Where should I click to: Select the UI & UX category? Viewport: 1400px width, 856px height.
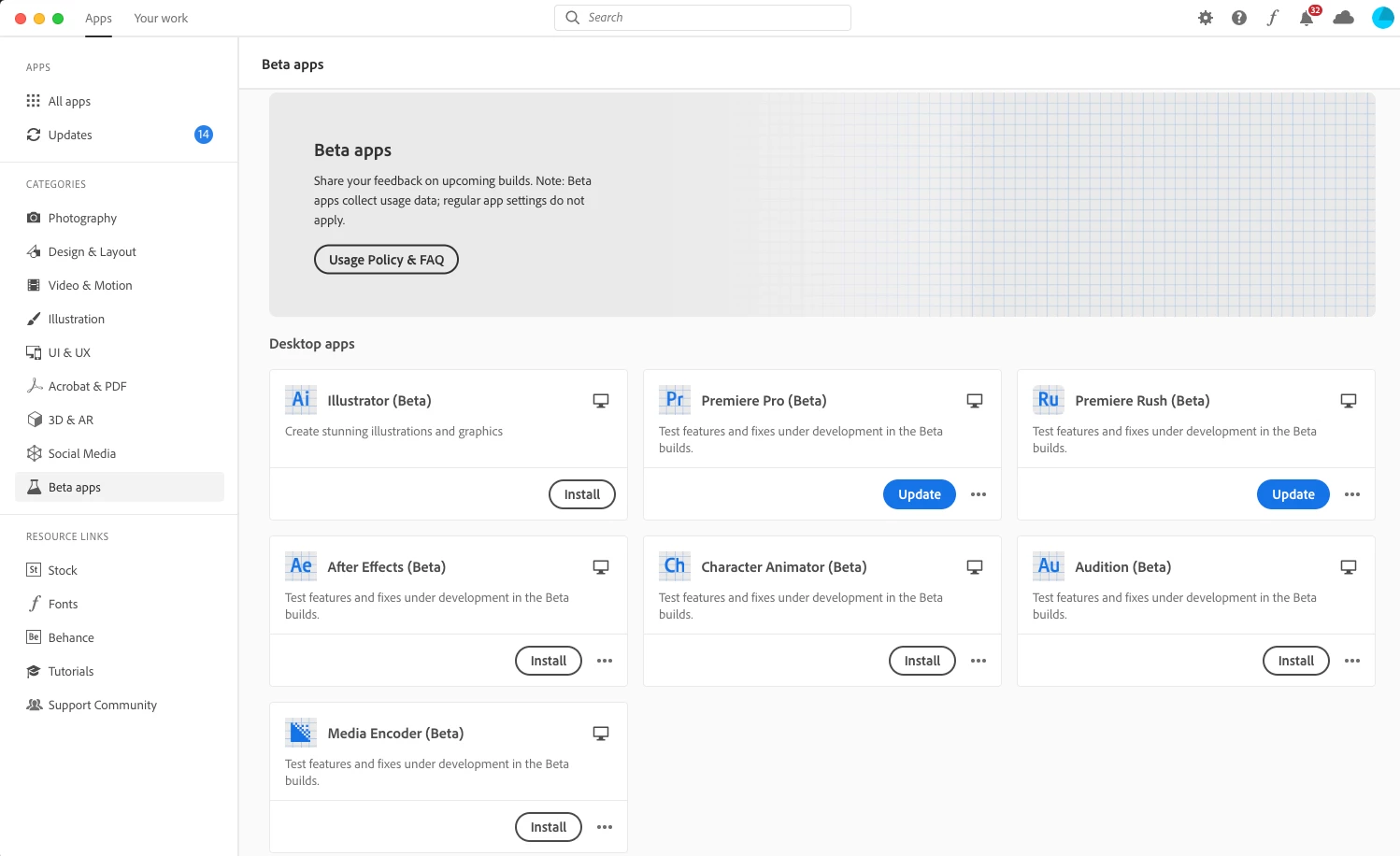click(120, 352)
